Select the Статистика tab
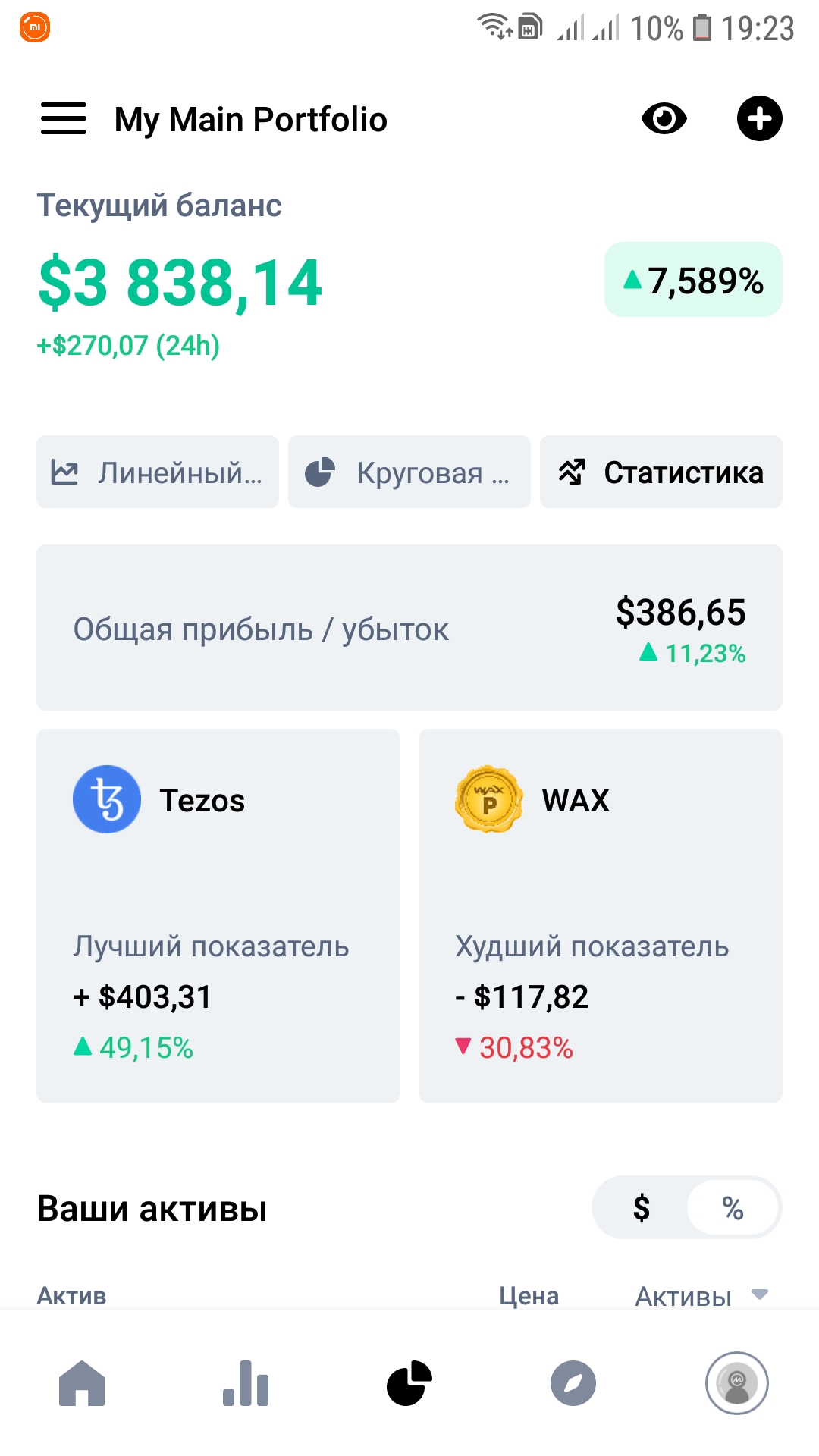This screenshot has height=1456, width=819. click(x=661, y=472)
